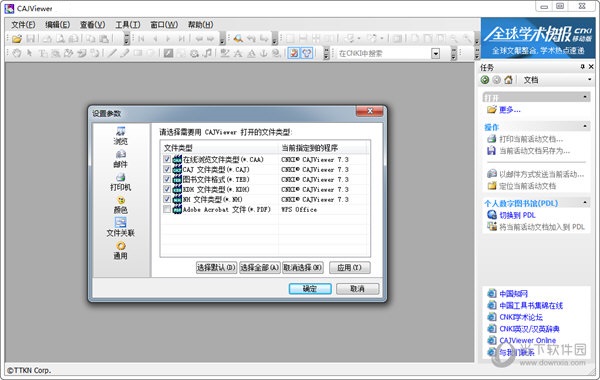Screen dimensions: 600x380
Task: Click the next page arrow icon
Action: (x=168, y=39)
